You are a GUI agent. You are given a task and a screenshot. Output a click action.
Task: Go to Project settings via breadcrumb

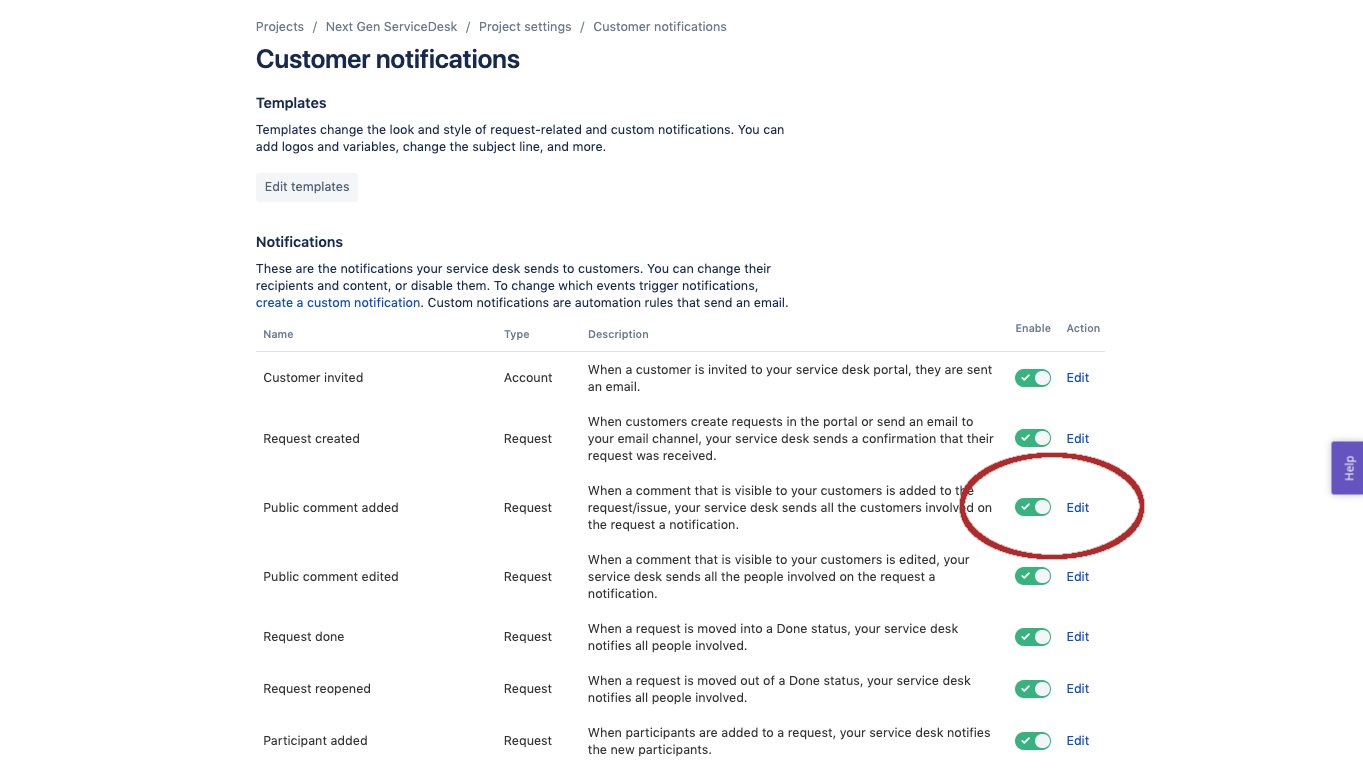[x=525, y=26]
